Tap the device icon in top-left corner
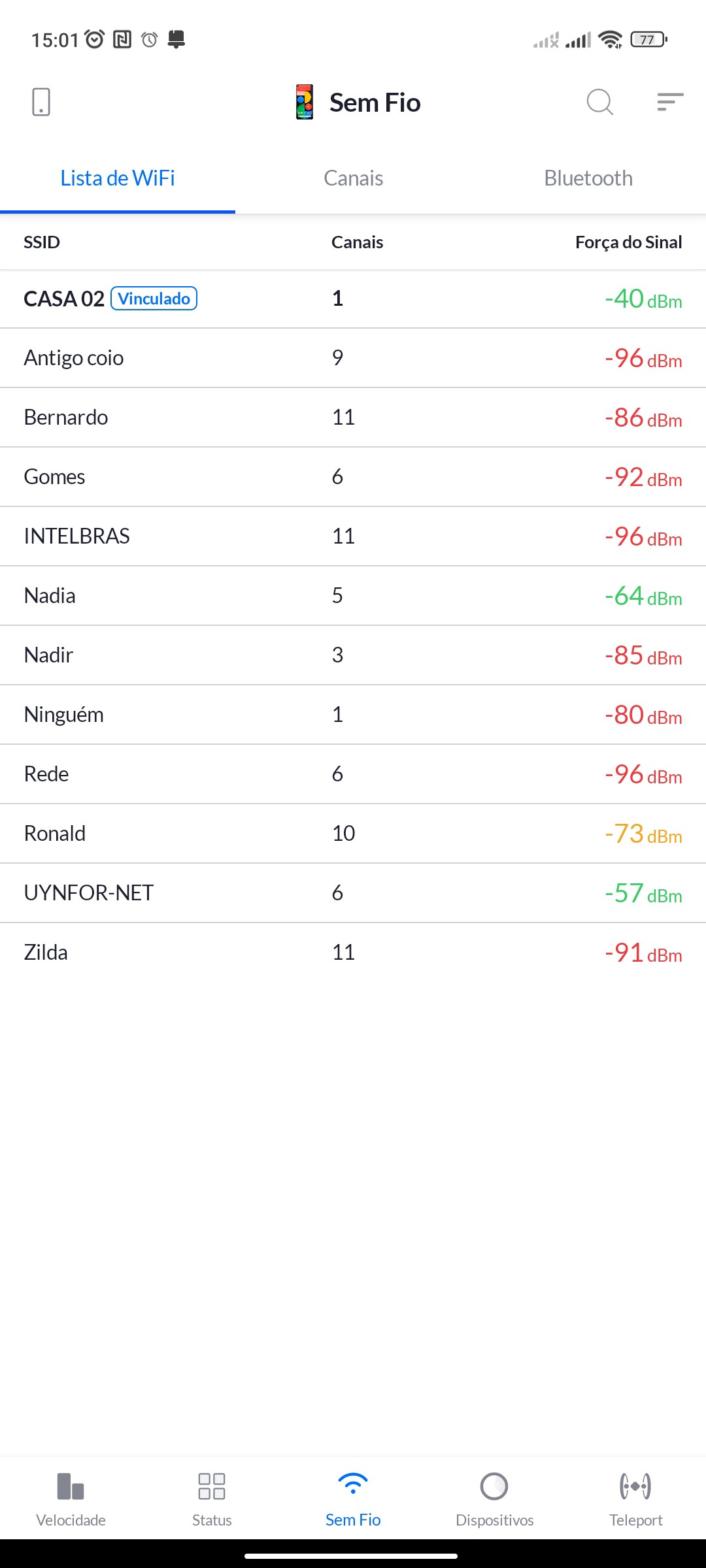Image resolution: width=706 pixels, height=1568 pixels. 41,102
